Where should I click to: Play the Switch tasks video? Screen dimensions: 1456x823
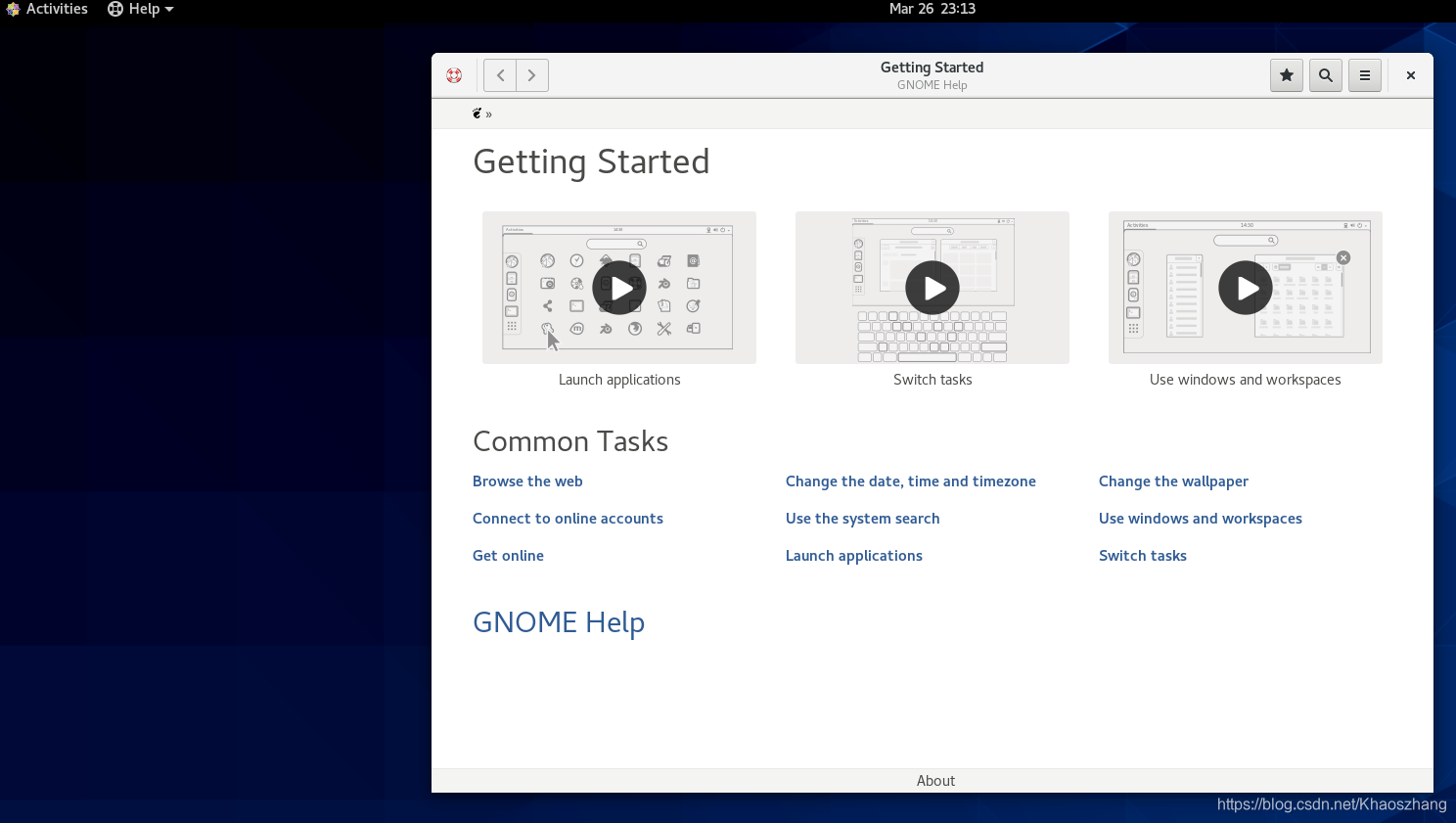(x=933, y=288)
